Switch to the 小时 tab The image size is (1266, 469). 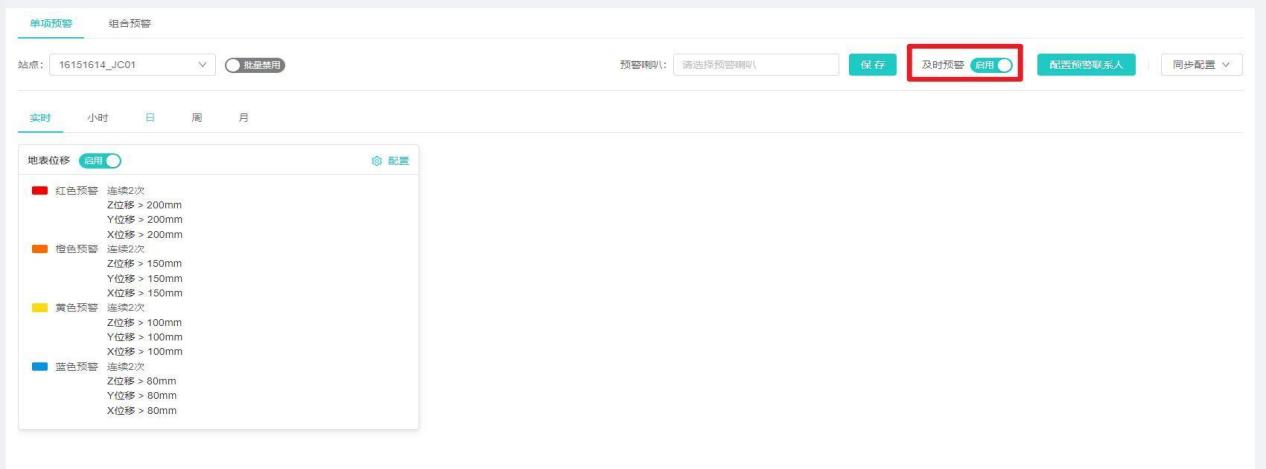[97, 117]
